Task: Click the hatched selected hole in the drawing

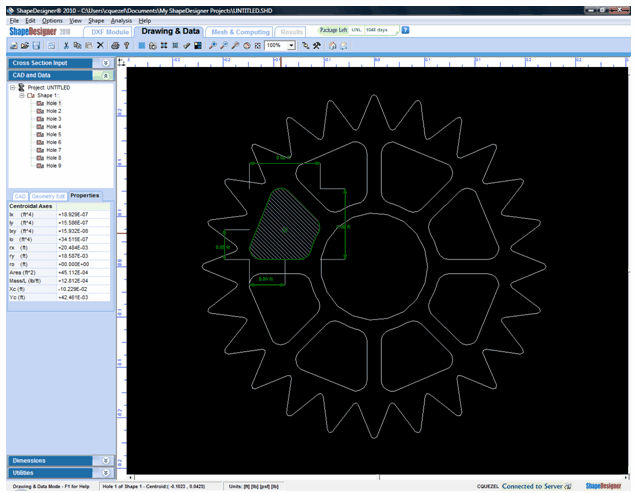Action: (x=284, y=225)
